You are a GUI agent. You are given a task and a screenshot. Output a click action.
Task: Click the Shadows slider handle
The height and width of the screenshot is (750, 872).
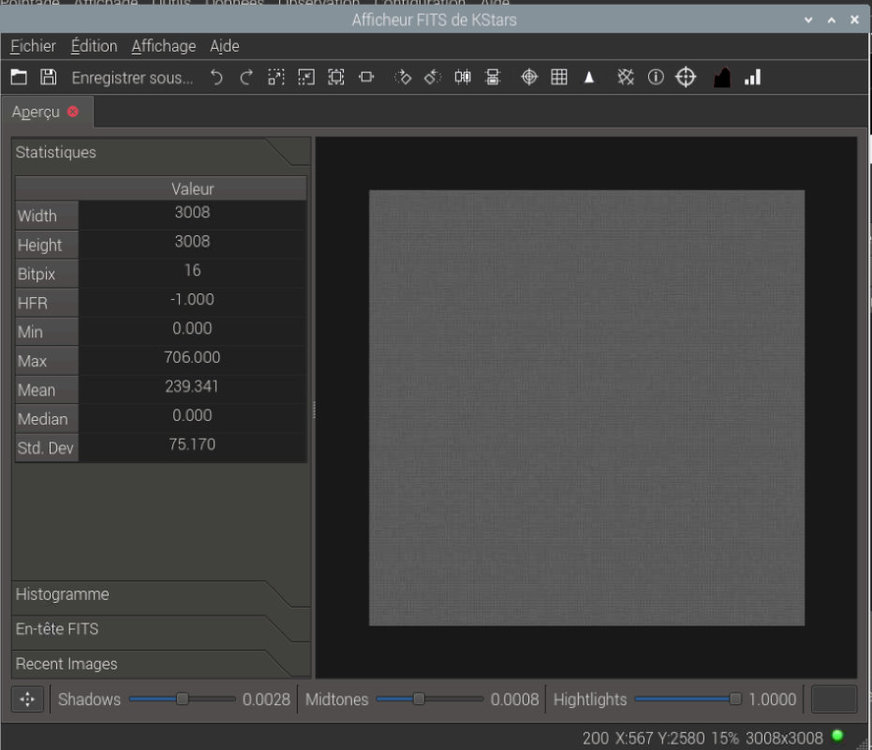[182, 699]
